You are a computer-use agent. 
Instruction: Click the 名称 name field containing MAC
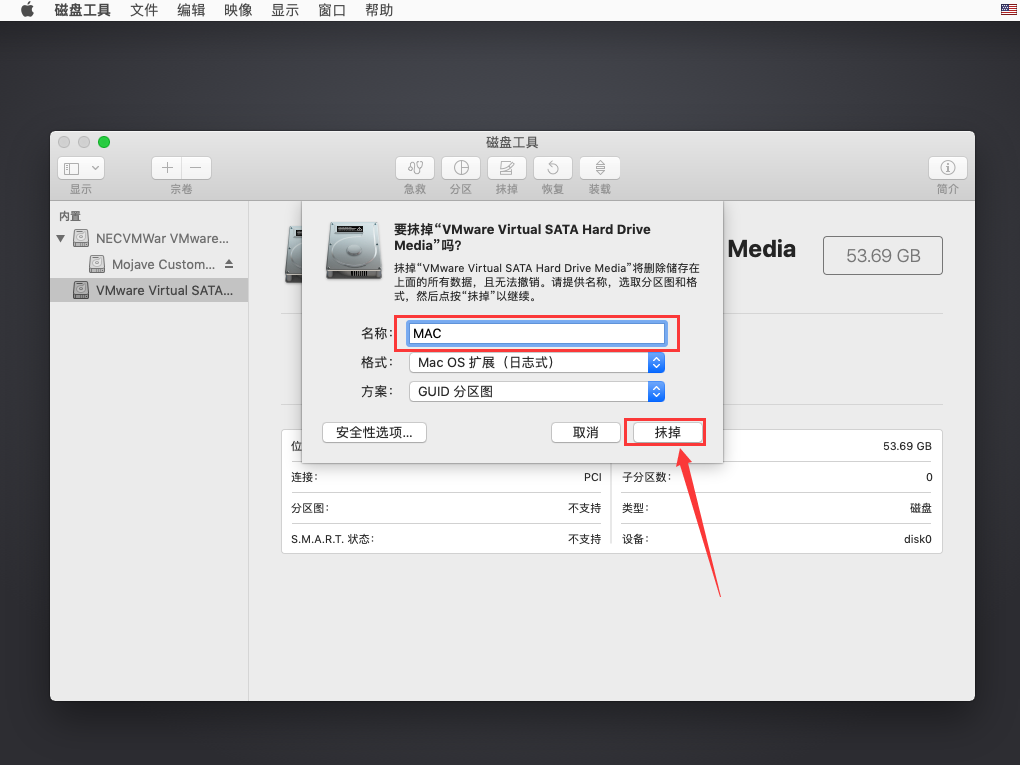pos(537,333)
